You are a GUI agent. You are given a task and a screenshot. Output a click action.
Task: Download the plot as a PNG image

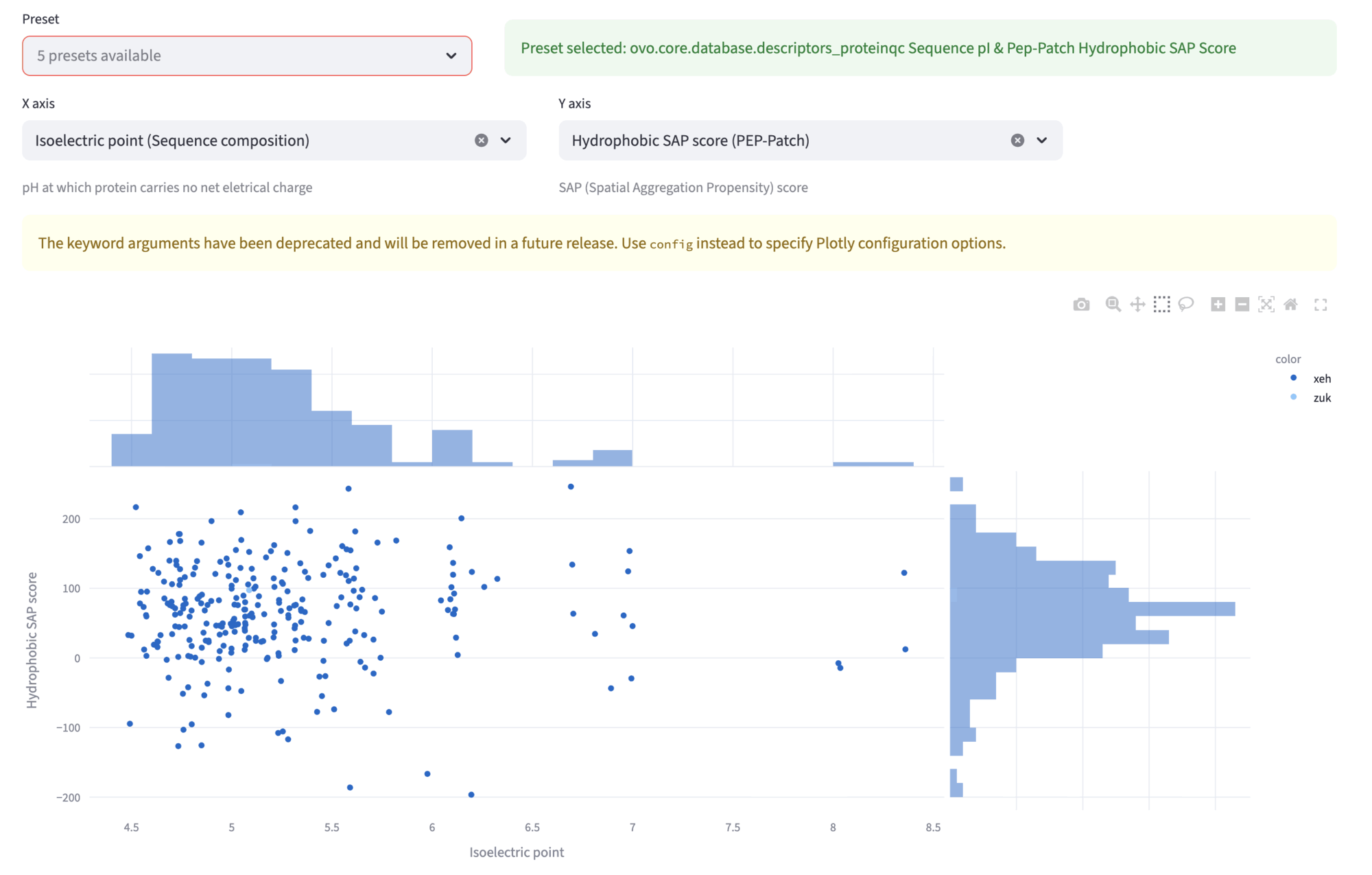click(x=1081, y=304)
